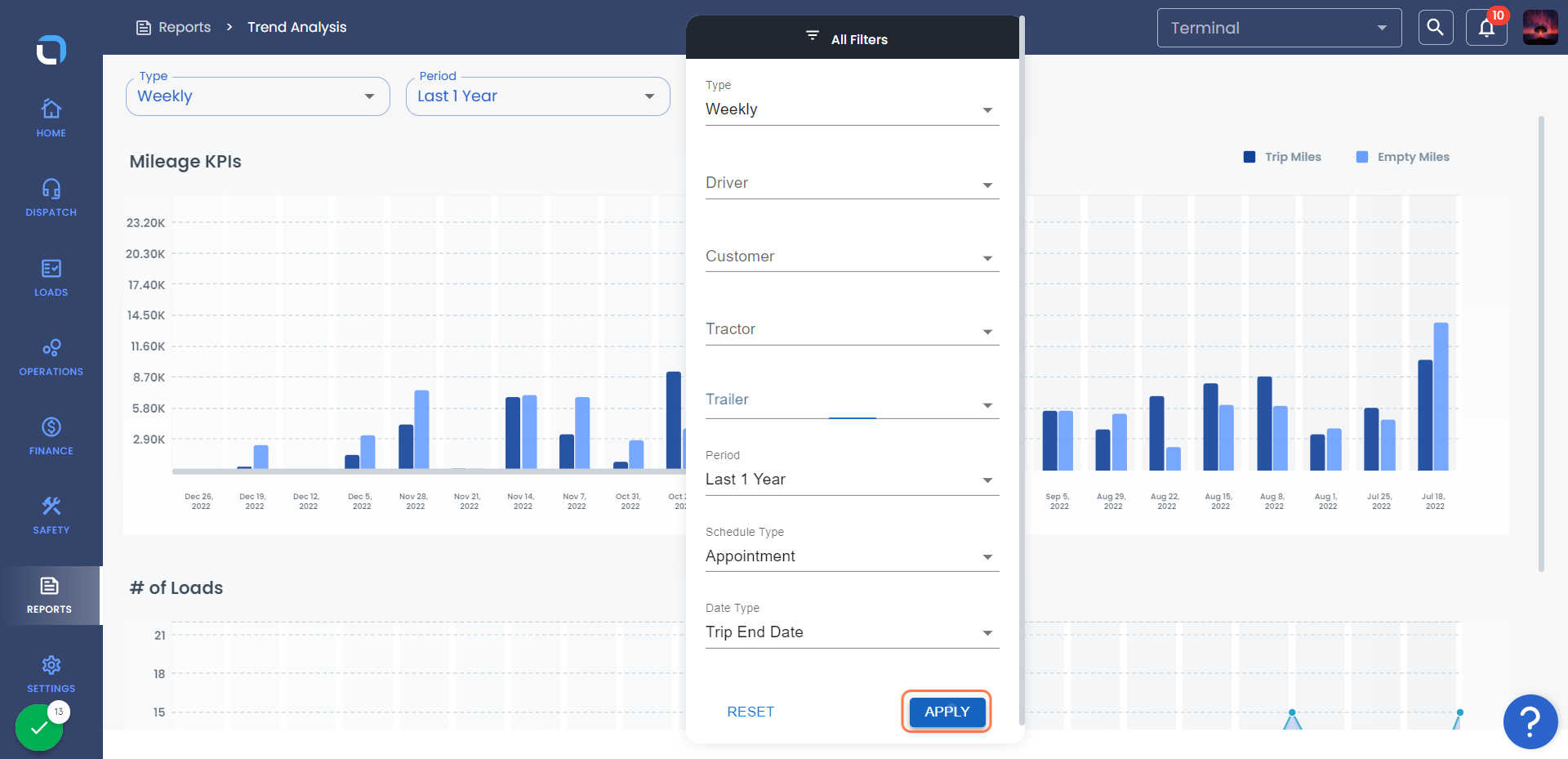The height and width of the screenshot is (759, 1568).
Task: Click the Trend Analysis breadcrumb
Action: pyautogui.click(x=297, y=27)
